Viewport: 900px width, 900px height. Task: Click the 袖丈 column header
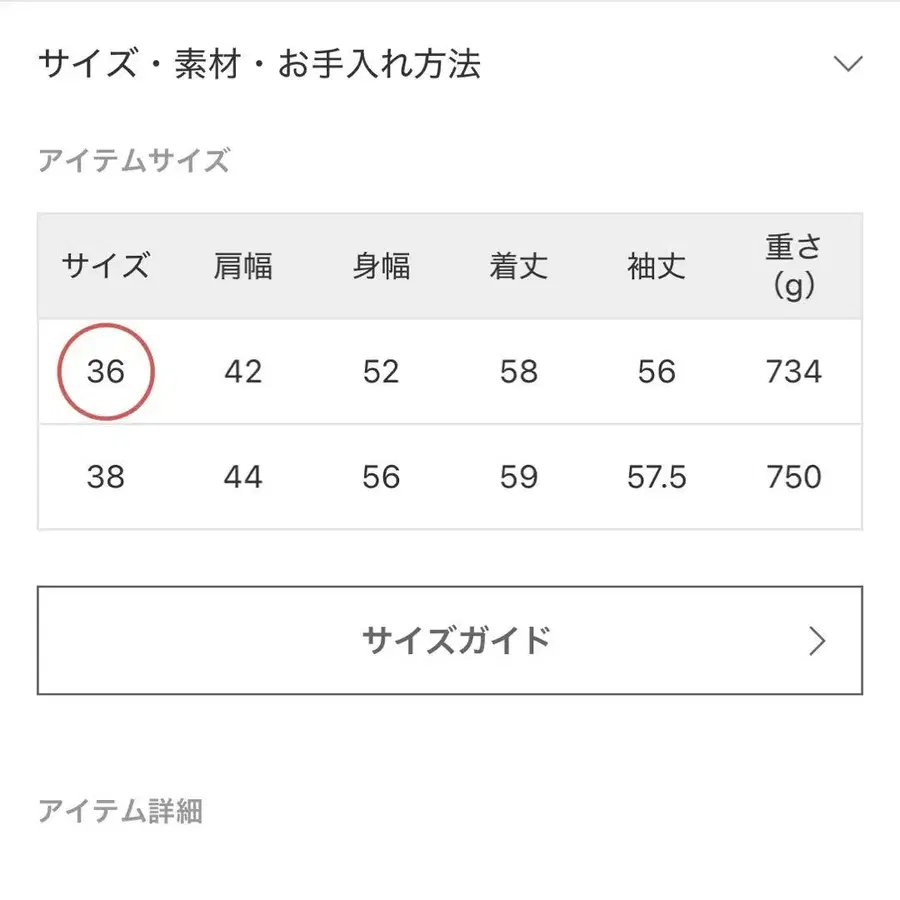tap(656, 267)
